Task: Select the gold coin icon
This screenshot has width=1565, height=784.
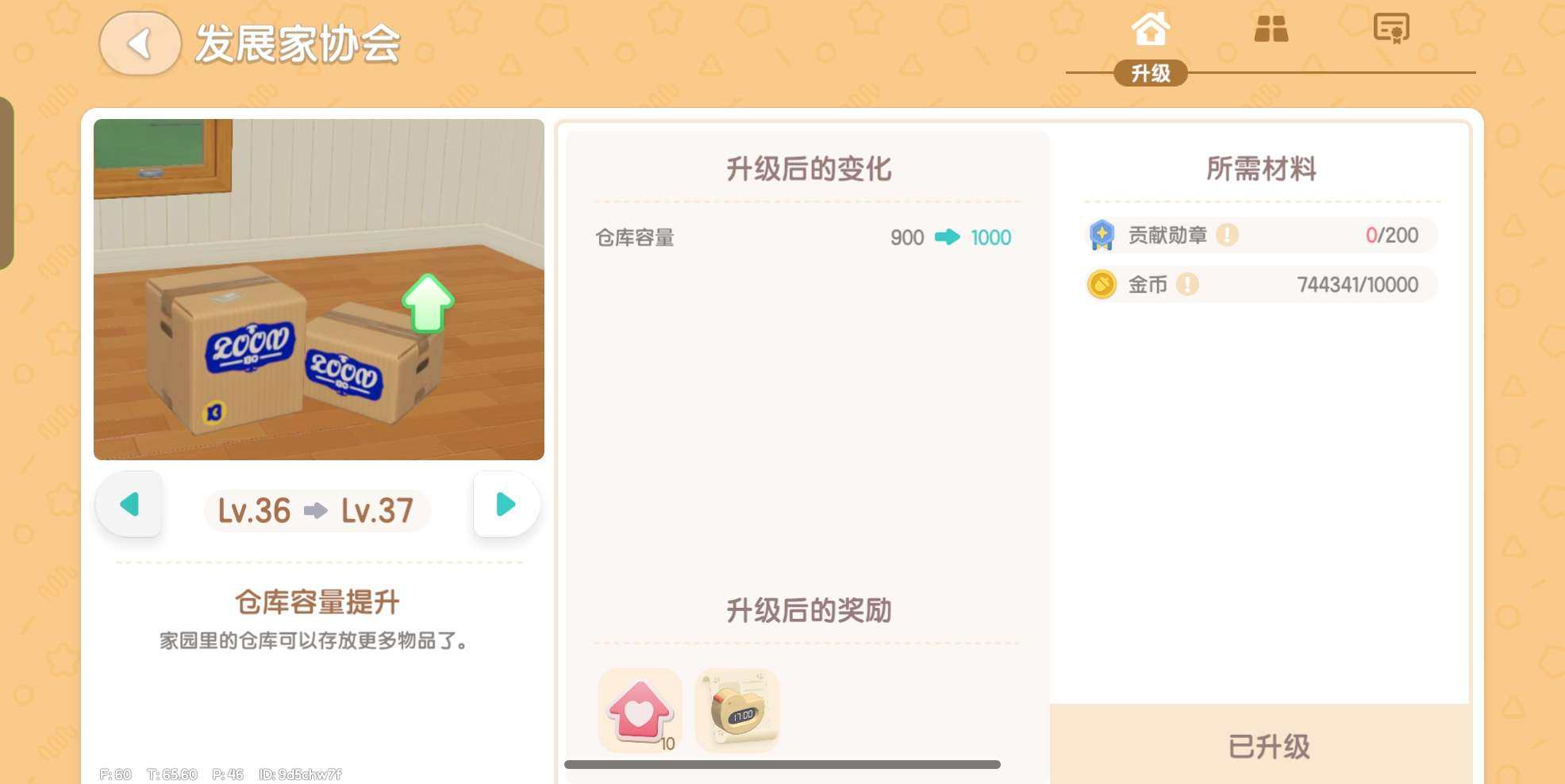Action: 1102,284
